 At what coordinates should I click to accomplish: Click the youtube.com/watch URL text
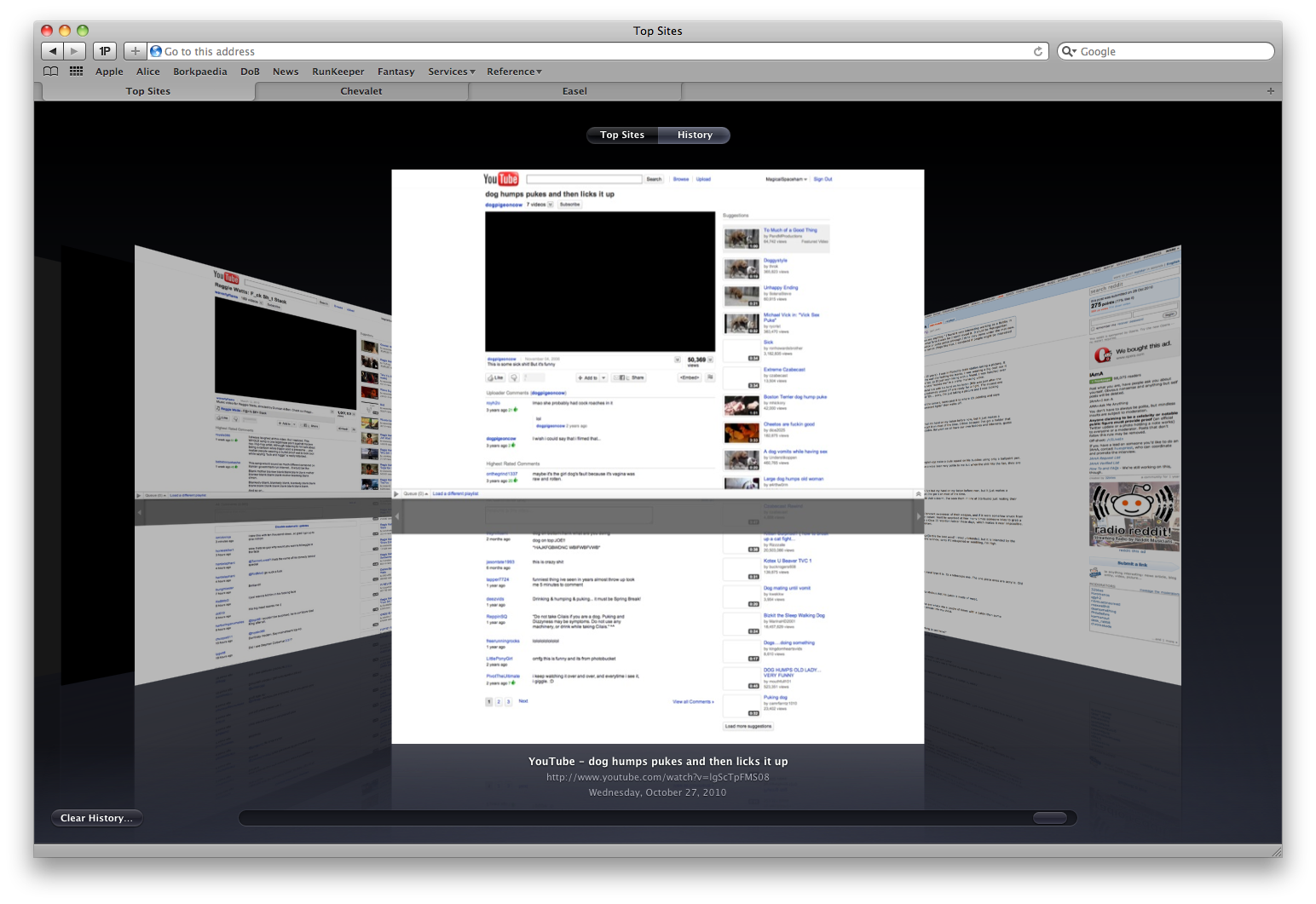pos(658,777)
